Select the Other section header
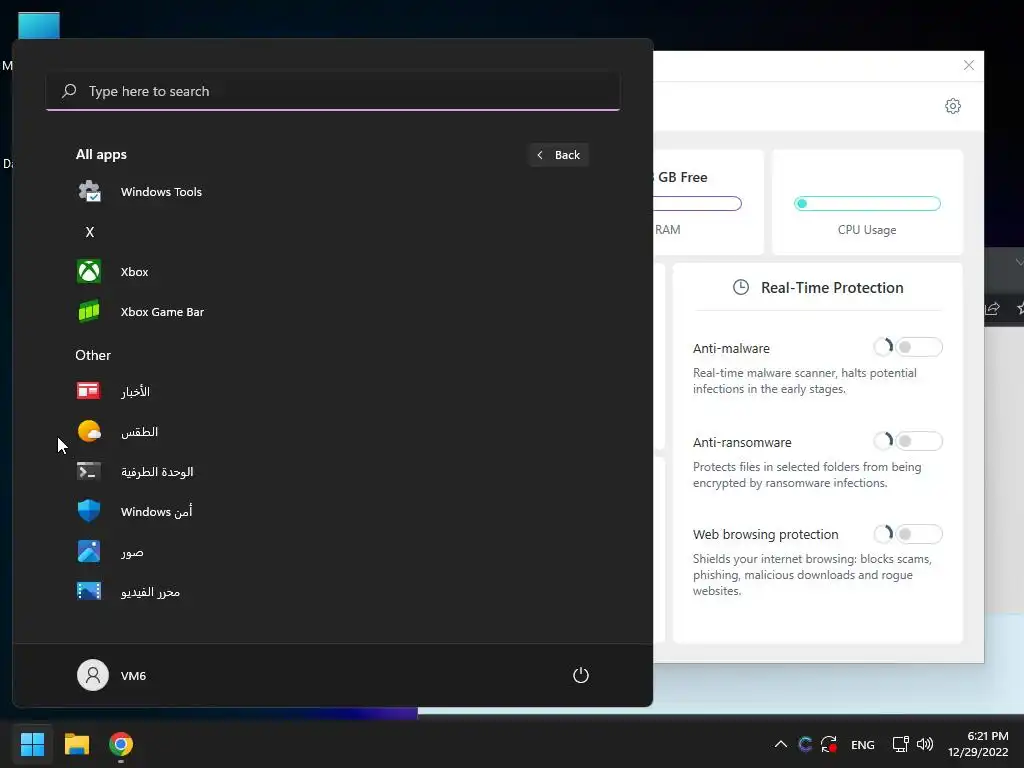 [93, 355]
